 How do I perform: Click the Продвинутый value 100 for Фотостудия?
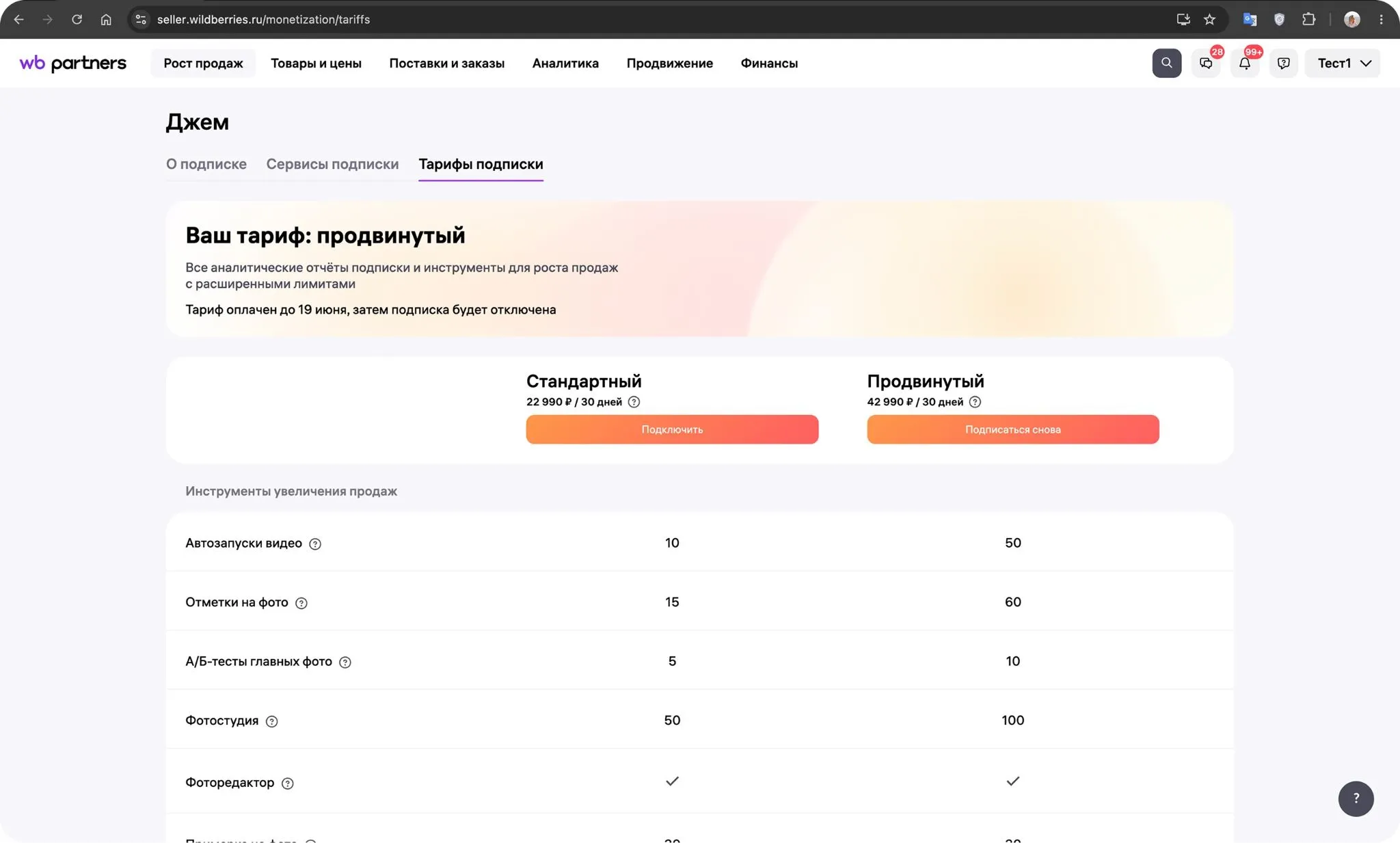pyautogui.click(x=1013, y=720)
